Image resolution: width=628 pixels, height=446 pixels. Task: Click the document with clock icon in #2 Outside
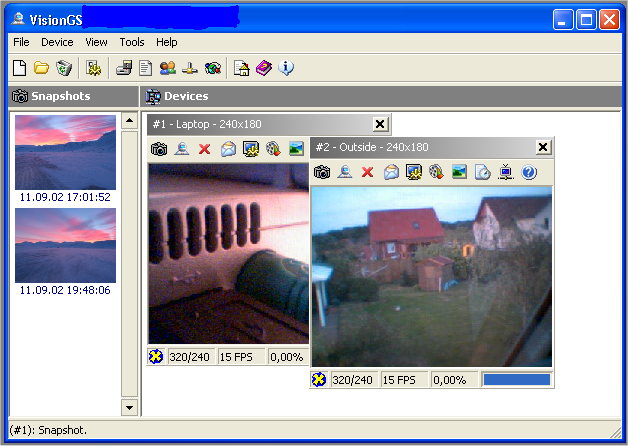click(483, 172)
